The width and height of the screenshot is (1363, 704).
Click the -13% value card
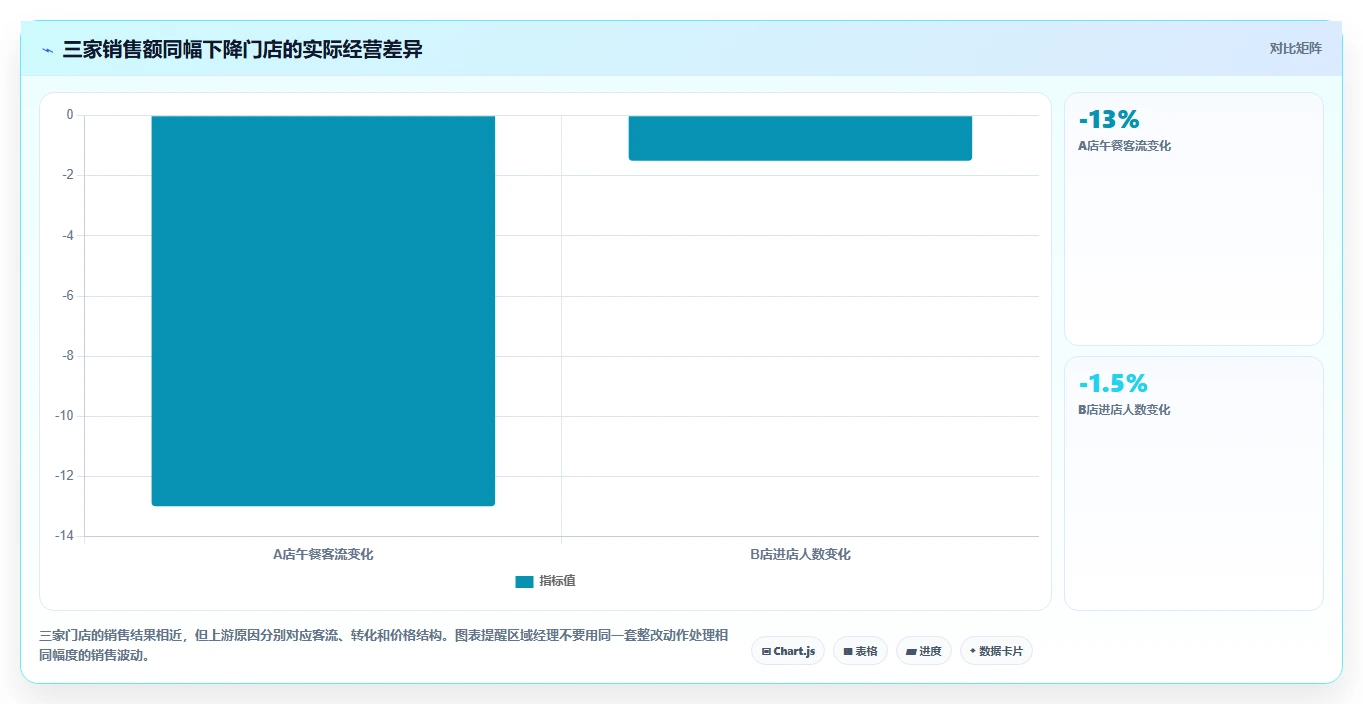point(1194,219)
